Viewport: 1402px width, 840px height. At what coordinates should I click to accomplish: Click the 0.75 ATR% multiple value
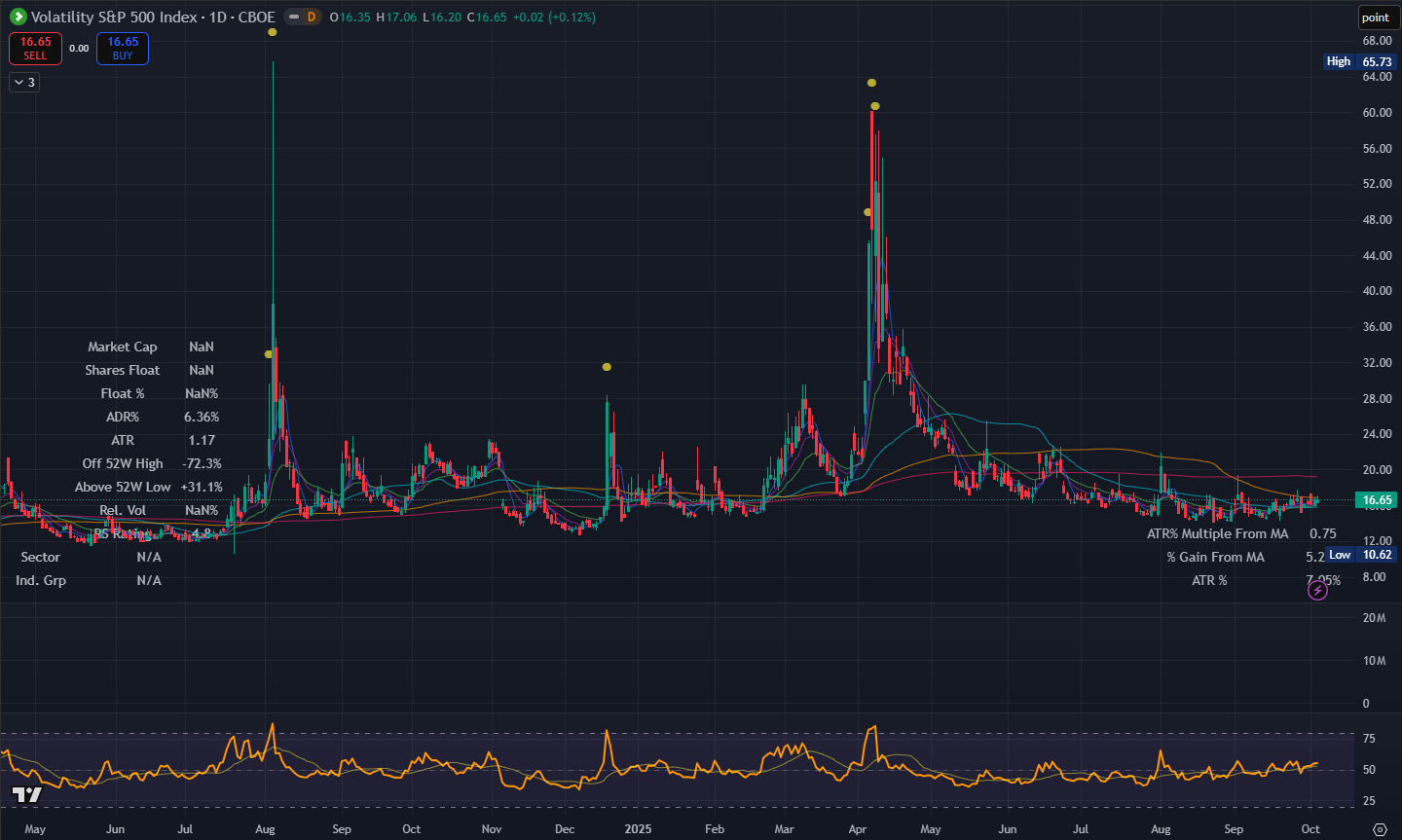(1323, 533)
